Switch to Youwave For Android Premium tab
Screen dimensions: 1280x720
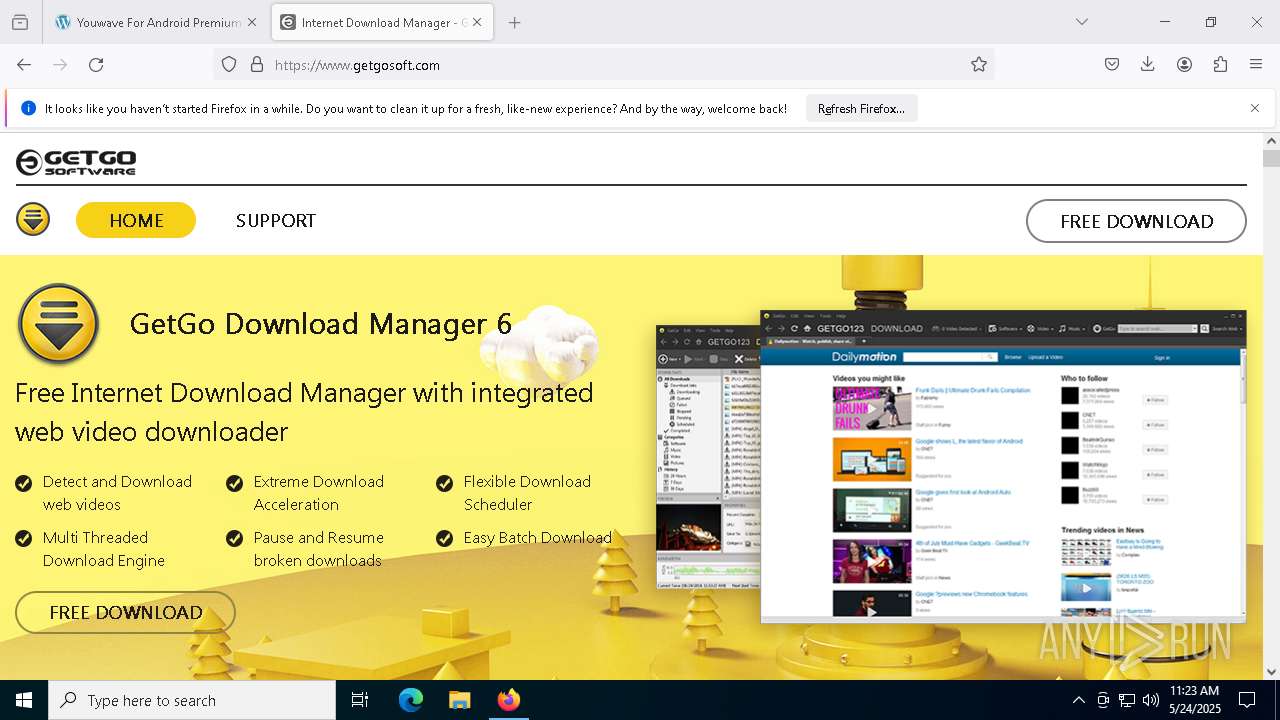click(x=157, y=22)
